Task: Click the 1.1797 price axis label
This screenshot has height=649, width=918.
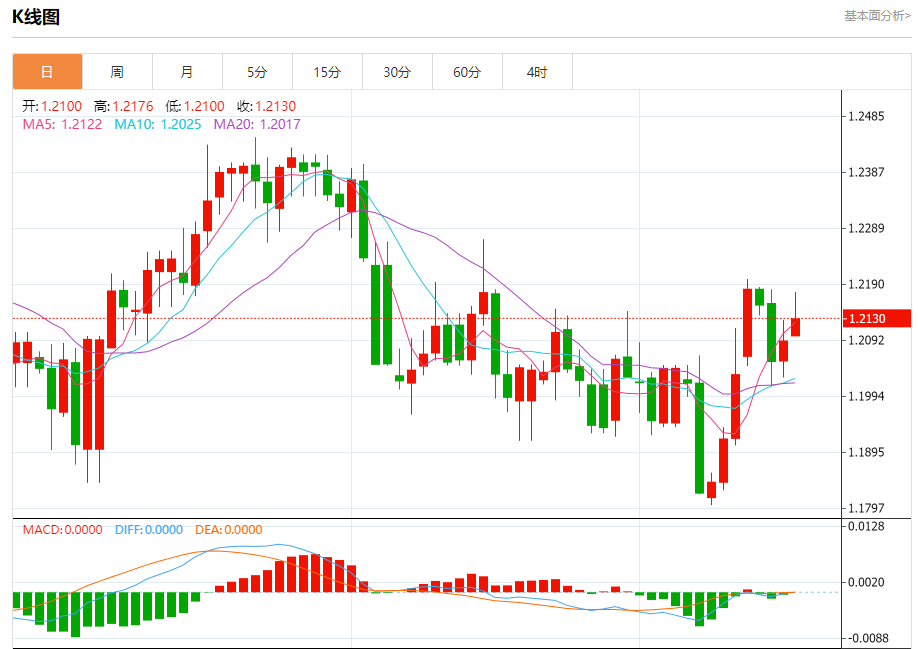Action: [866, 508]
